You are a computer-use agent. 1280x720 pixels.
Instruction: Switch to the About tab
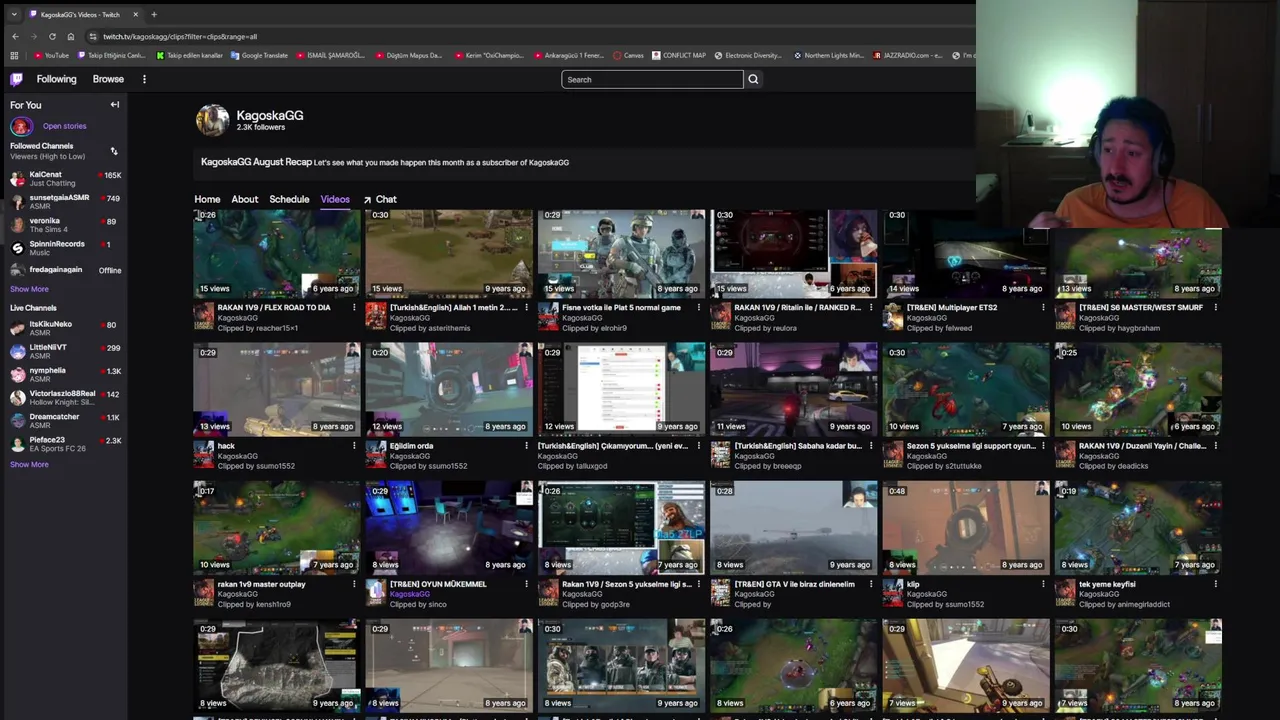coord(245,199)
